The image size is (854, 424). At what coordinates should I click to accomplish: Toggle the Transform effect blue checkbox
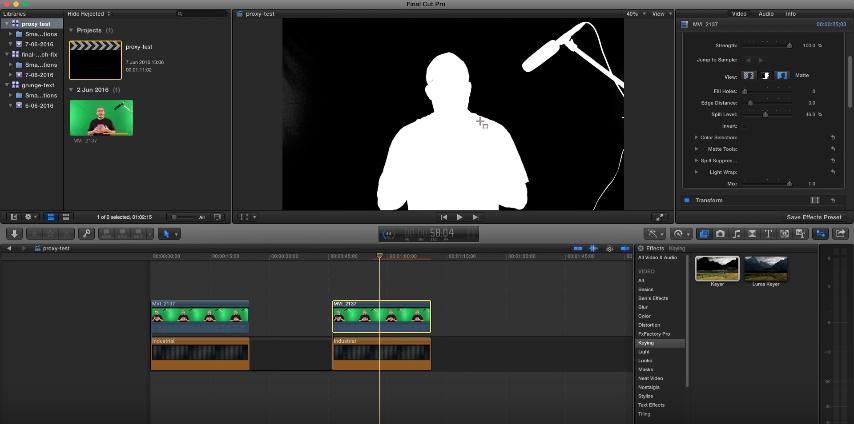pyautogui.click(x=687, y=201)
